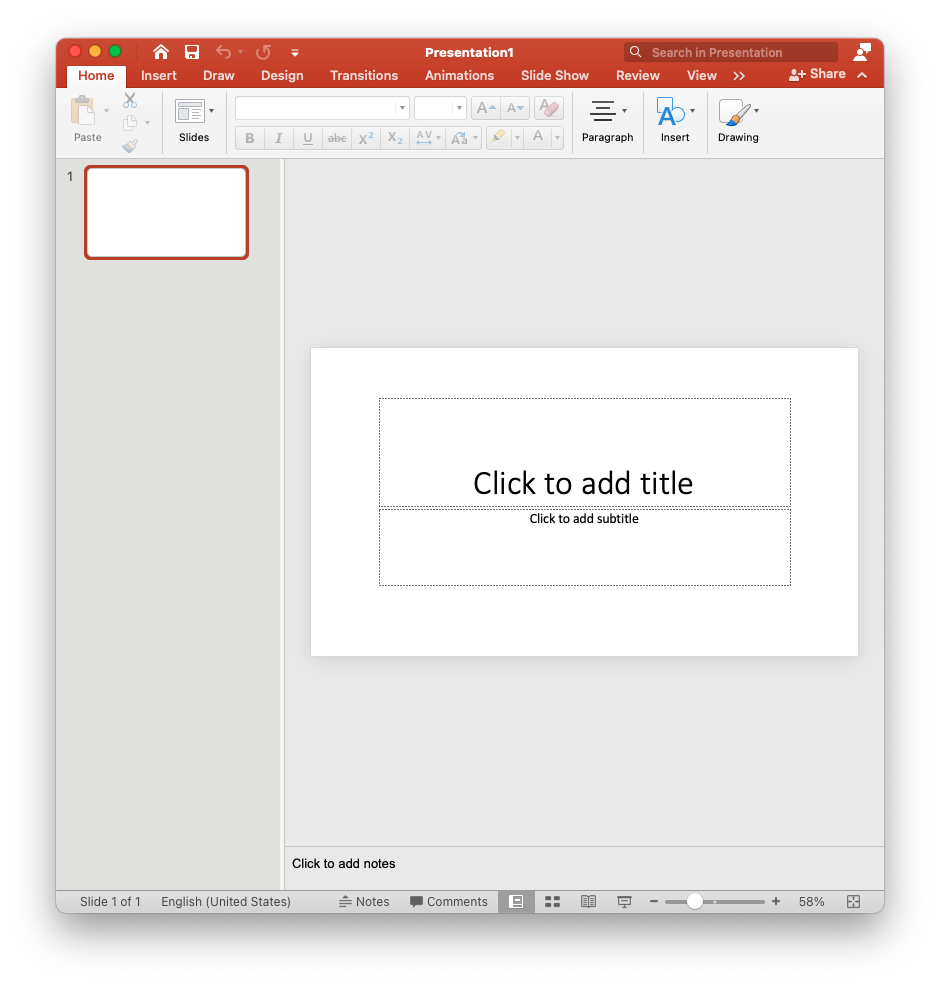Image resolution: width=940 pixels, height=987 pixels.
Task: Open Slide Sorter view icon
Action: pos(552,901)
